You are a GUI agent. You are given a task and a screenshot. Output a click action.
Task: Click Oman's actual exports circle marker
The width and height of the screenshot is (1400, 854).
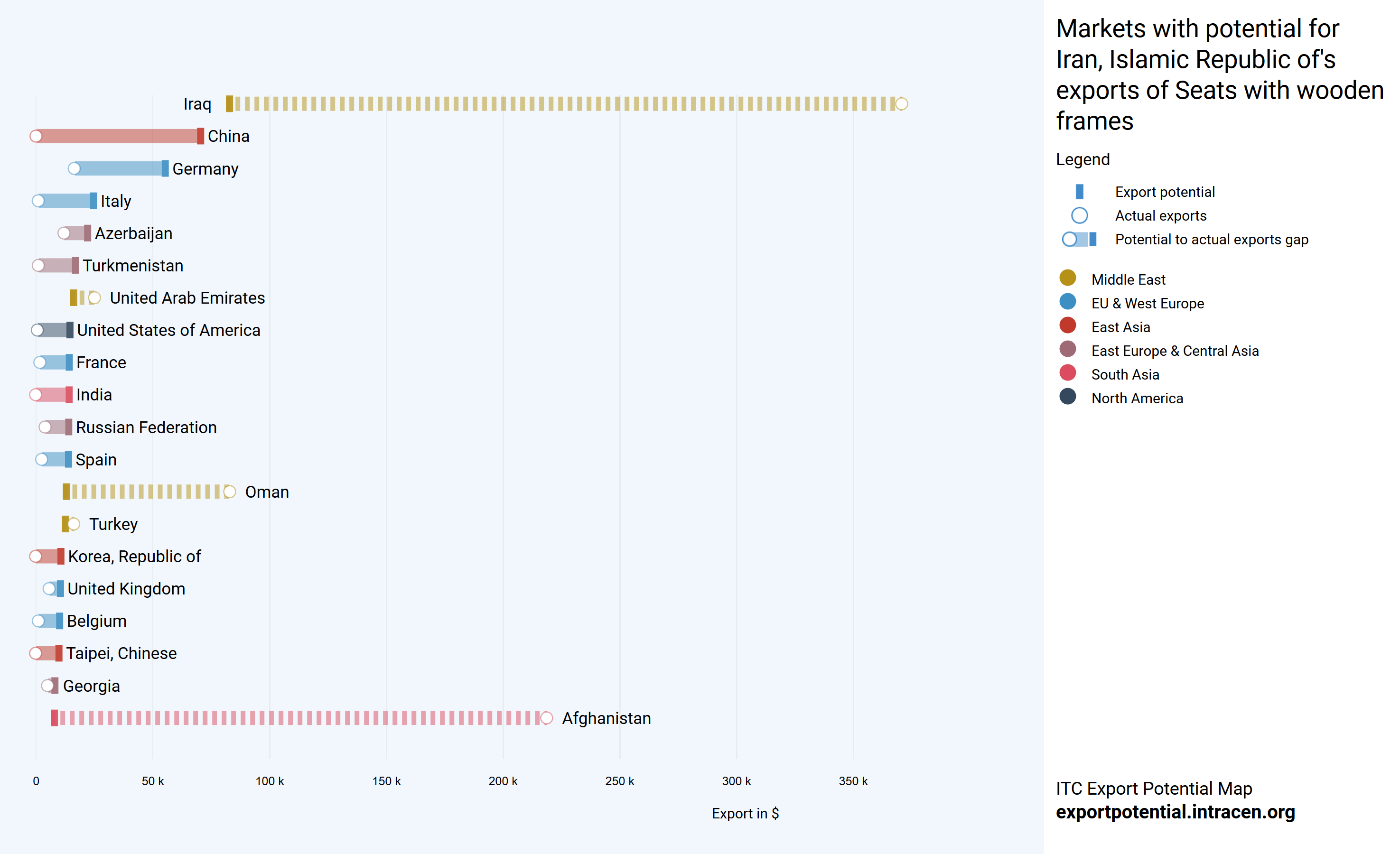pyautogui.click(x=230, y=492)
